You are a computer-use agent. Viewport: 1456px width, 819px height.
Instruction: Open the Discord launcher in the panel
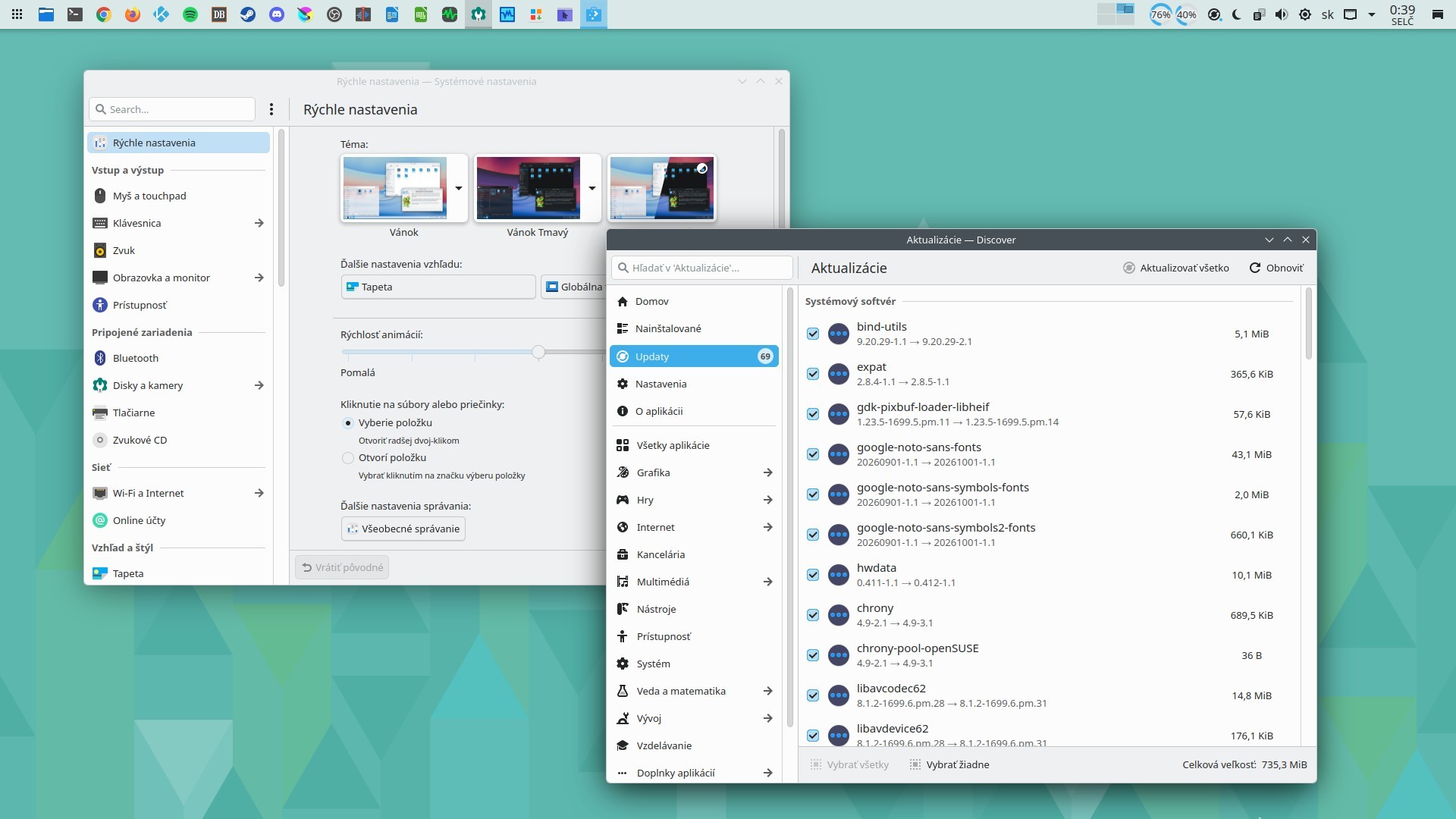pyautogui.click(x=277, y=14)
